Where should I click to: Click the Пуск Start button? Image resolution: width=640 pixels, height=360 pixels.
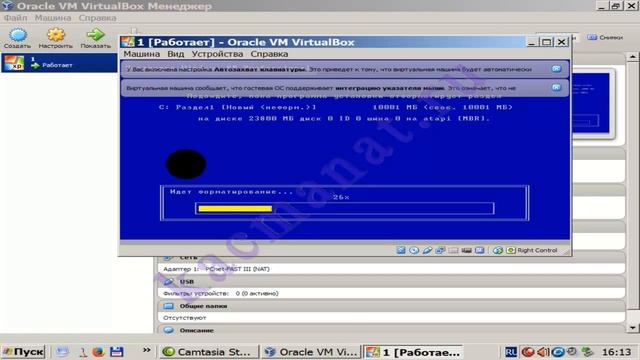pos(24,352)
